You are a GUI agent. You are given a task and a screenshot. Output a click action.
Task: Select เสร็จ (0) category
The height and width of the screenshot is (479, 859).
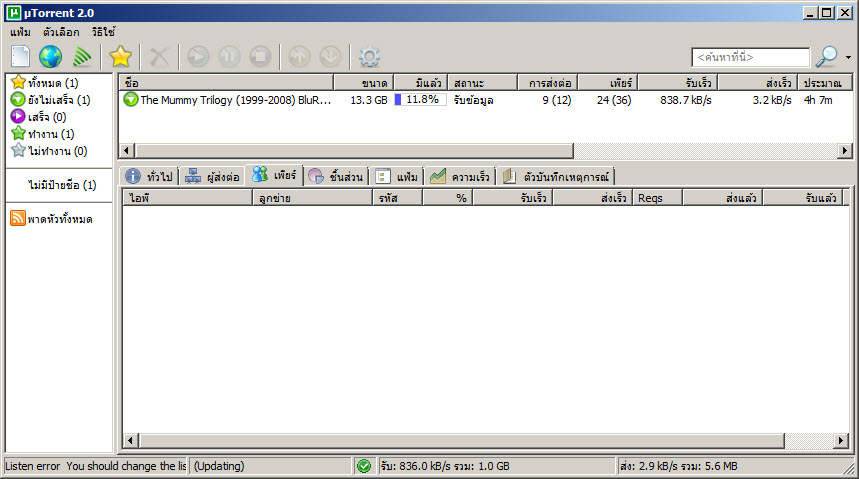(x=39, y=117)
